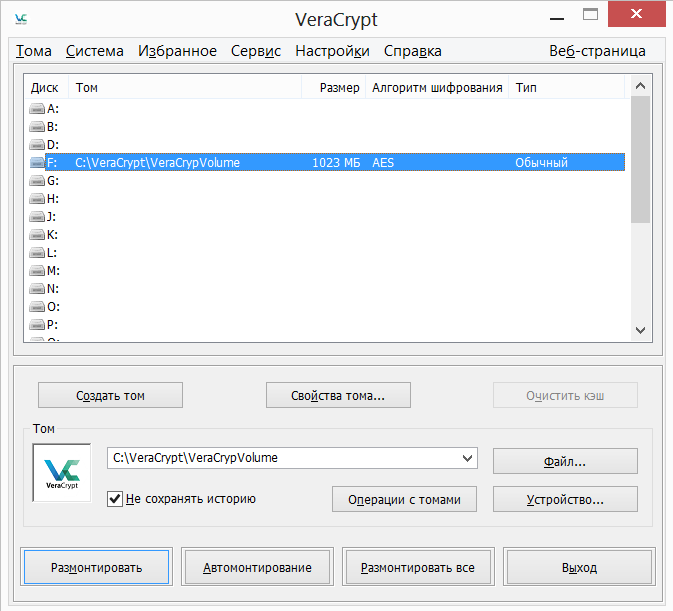
Task: Open the Система menu
Action: [95, 51]
